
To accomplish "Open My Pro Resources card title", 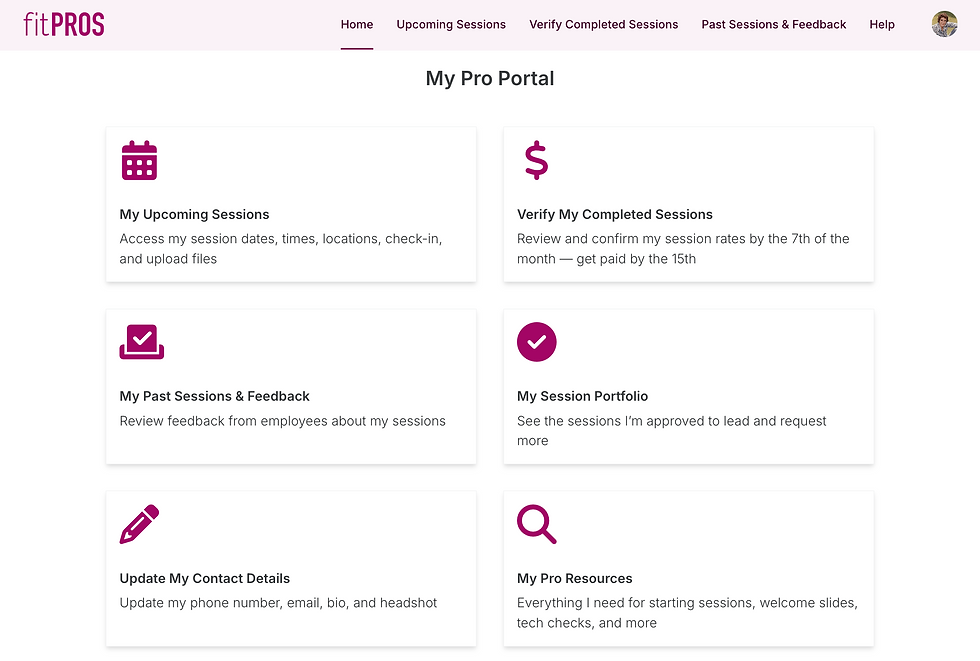I will pos(574,579).
